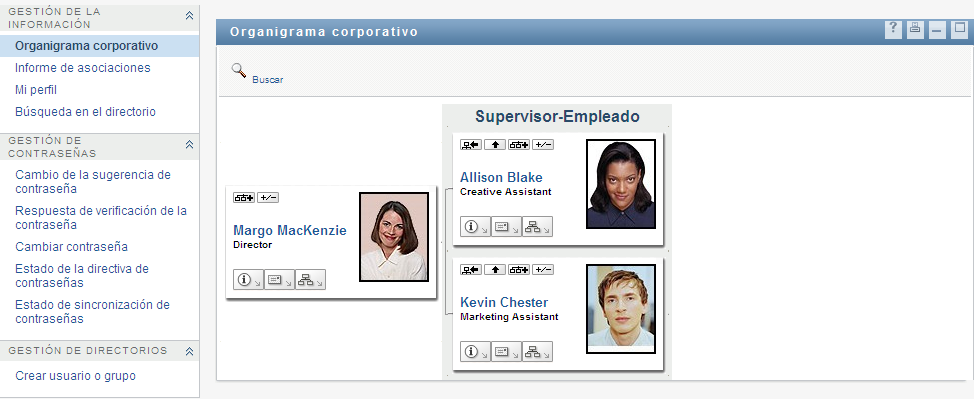Open Mi perfil

pos(36,90)
